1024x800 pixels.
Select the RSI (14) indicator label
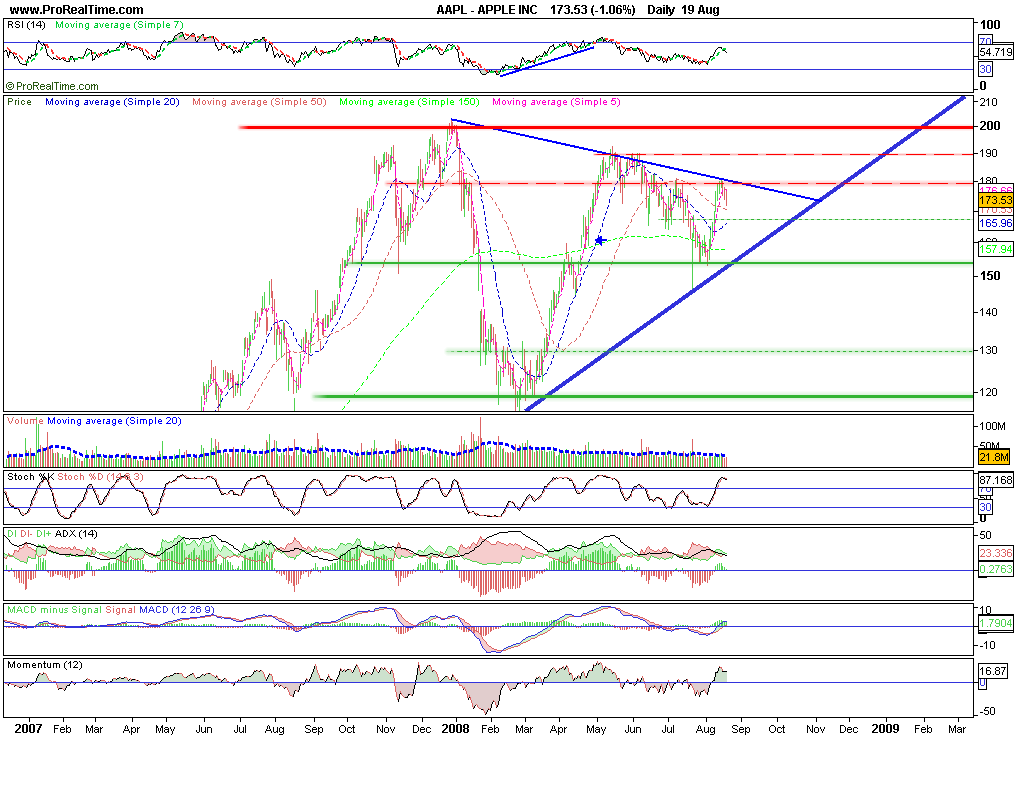(x=27, y=25)
